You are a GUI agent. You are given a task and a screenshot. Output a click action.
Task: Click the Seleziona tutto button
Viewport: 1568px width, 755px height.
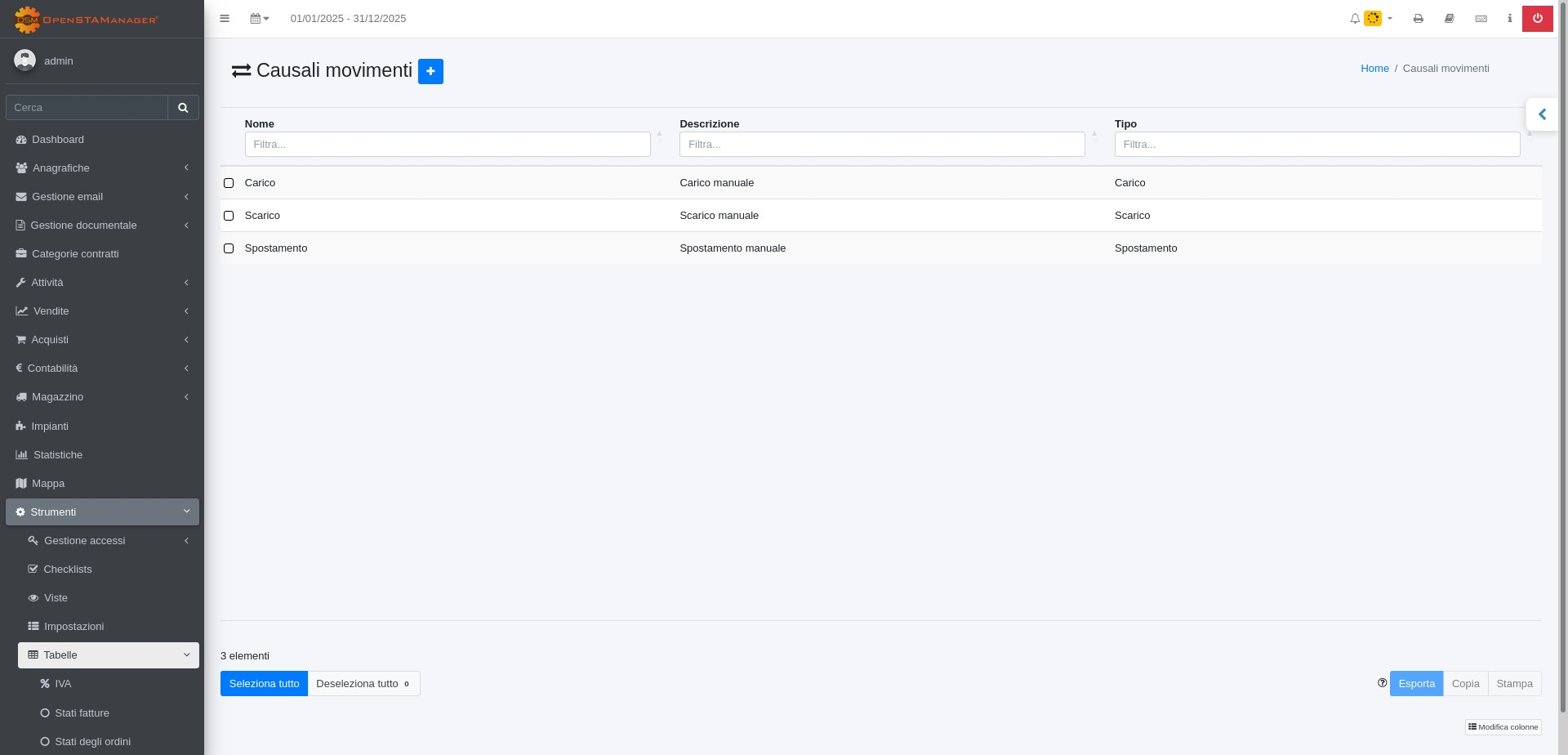[264, 684]
